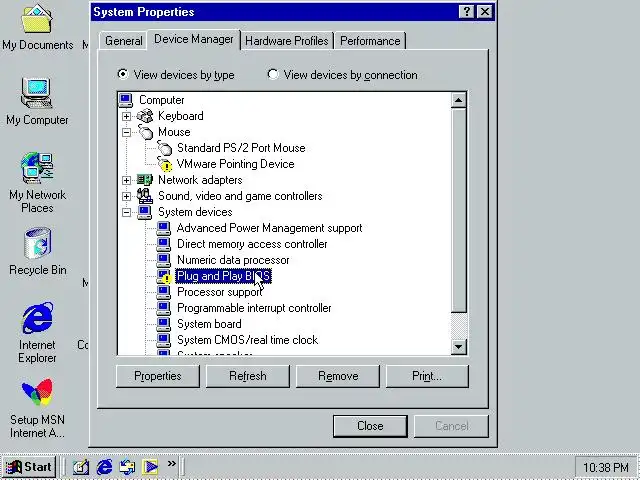This screenshot has height=480, width=640.
Task: Click the Programmable interrupt controller icon
Action: (x=164, y=308)
